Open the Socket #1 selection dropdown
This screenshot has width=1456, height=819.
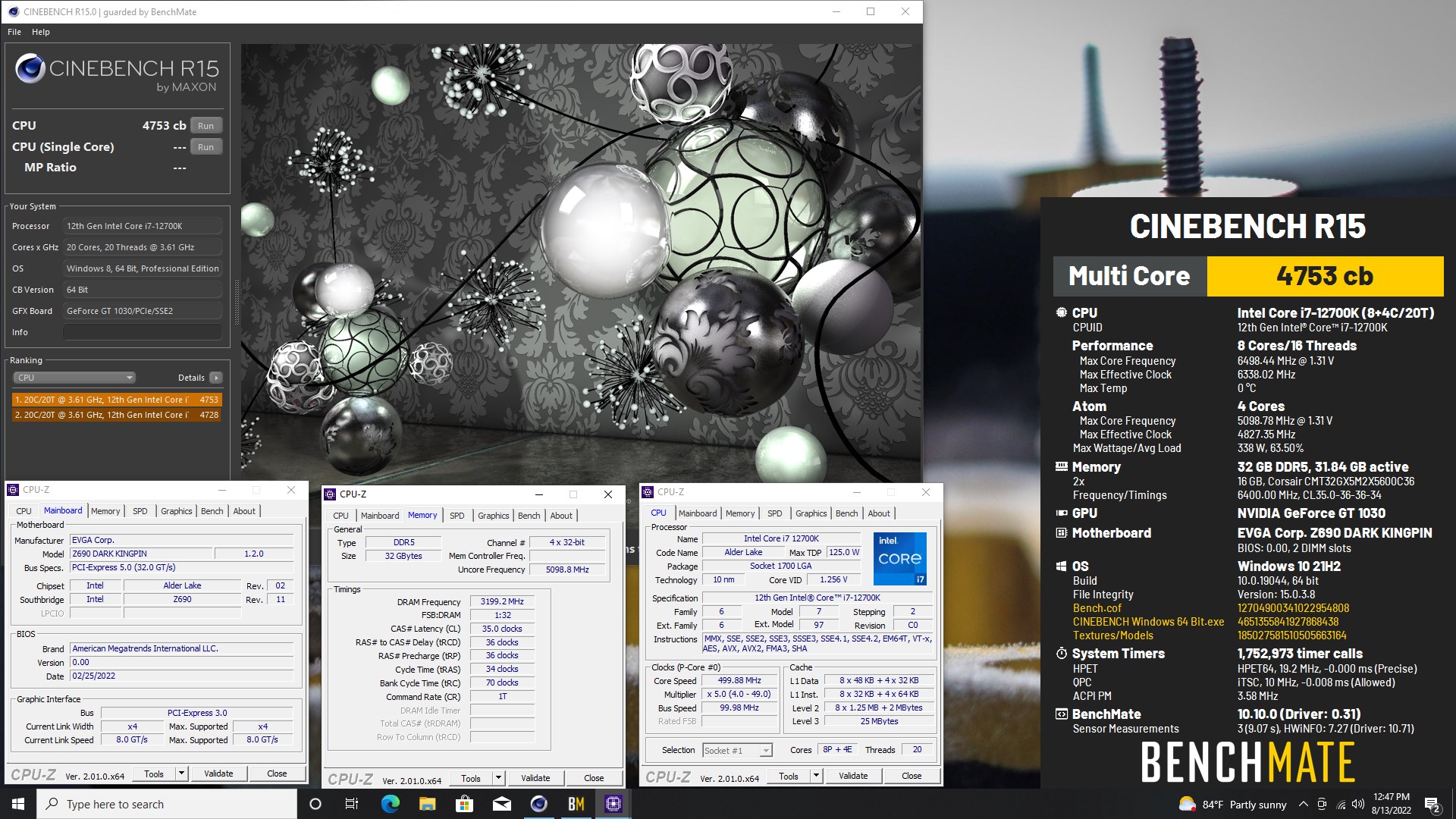pos(736,750)
